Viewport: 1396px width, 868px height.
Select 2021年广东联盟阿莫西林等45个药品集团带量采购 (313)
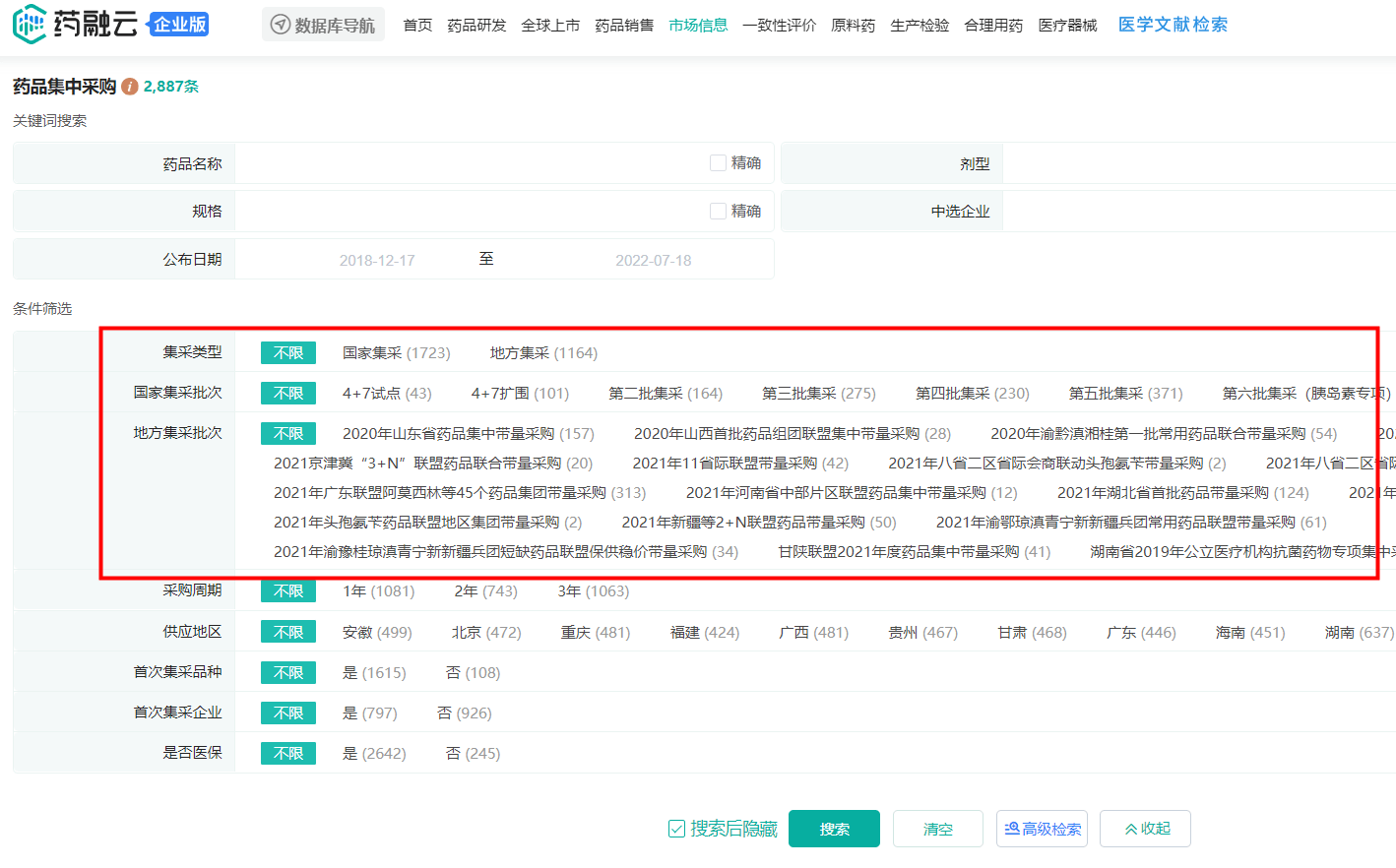click(460, 492)
